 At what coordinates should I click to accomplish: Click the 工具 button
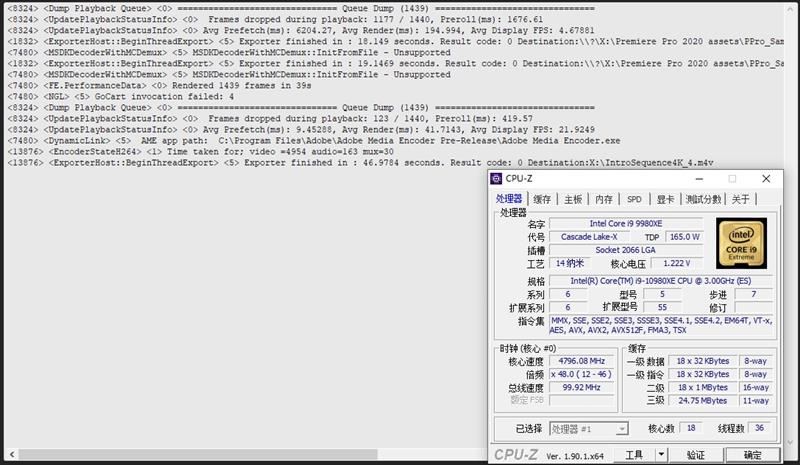pyautogui.click(x=634, y=455)
